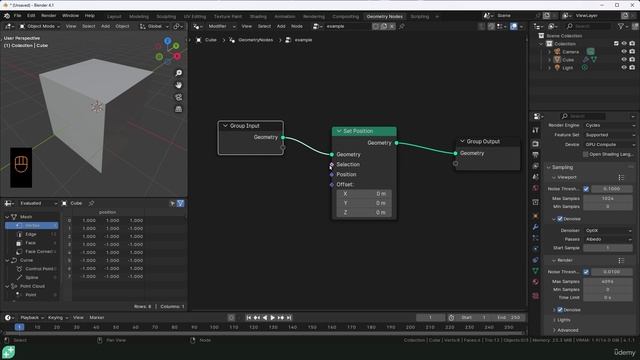
Task: Open Denoiser OptiX dropdown
Action: click(608, 231)
